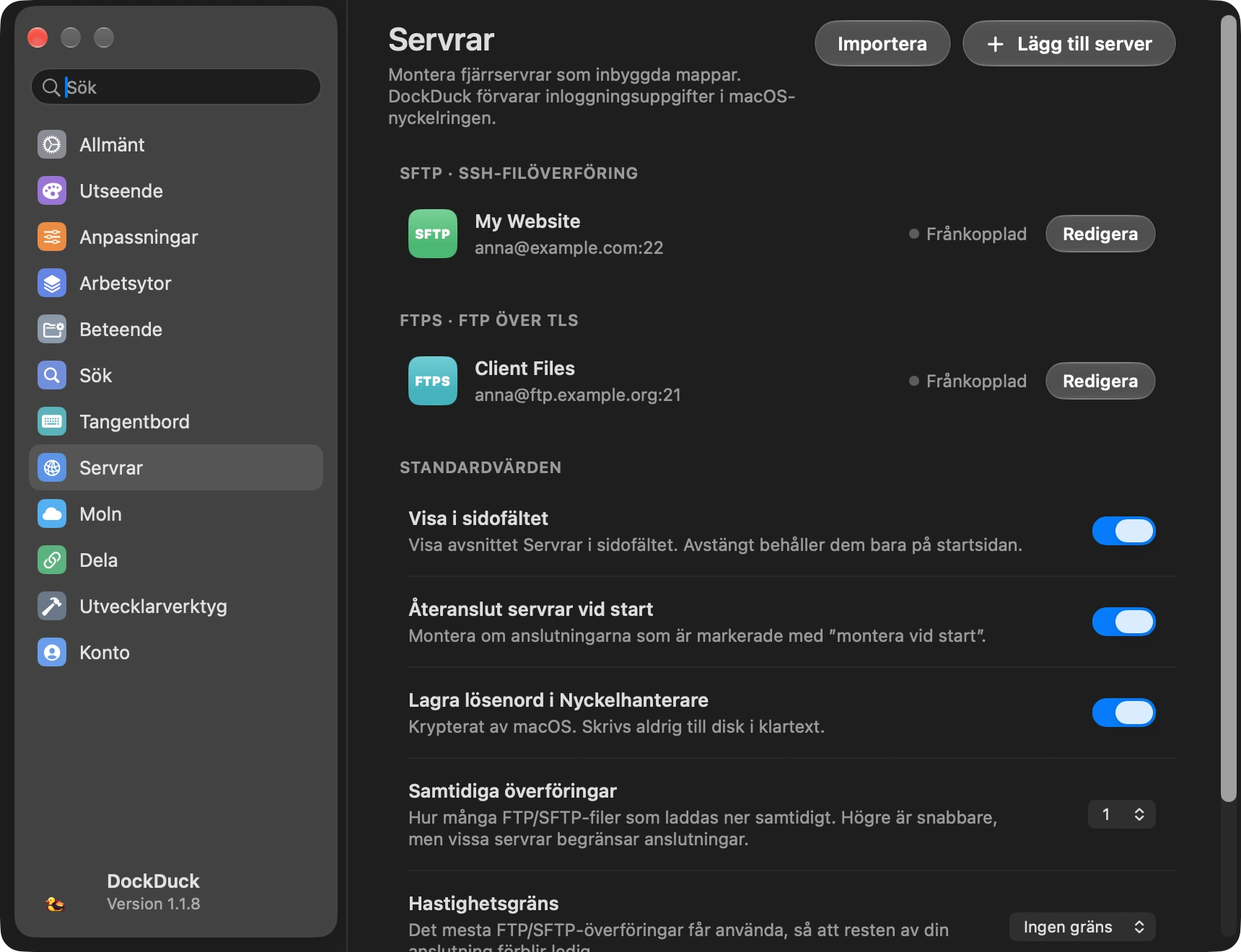Focus the Sök search field
Viewport: 1241px width, 952px height.
coord(176,87)
